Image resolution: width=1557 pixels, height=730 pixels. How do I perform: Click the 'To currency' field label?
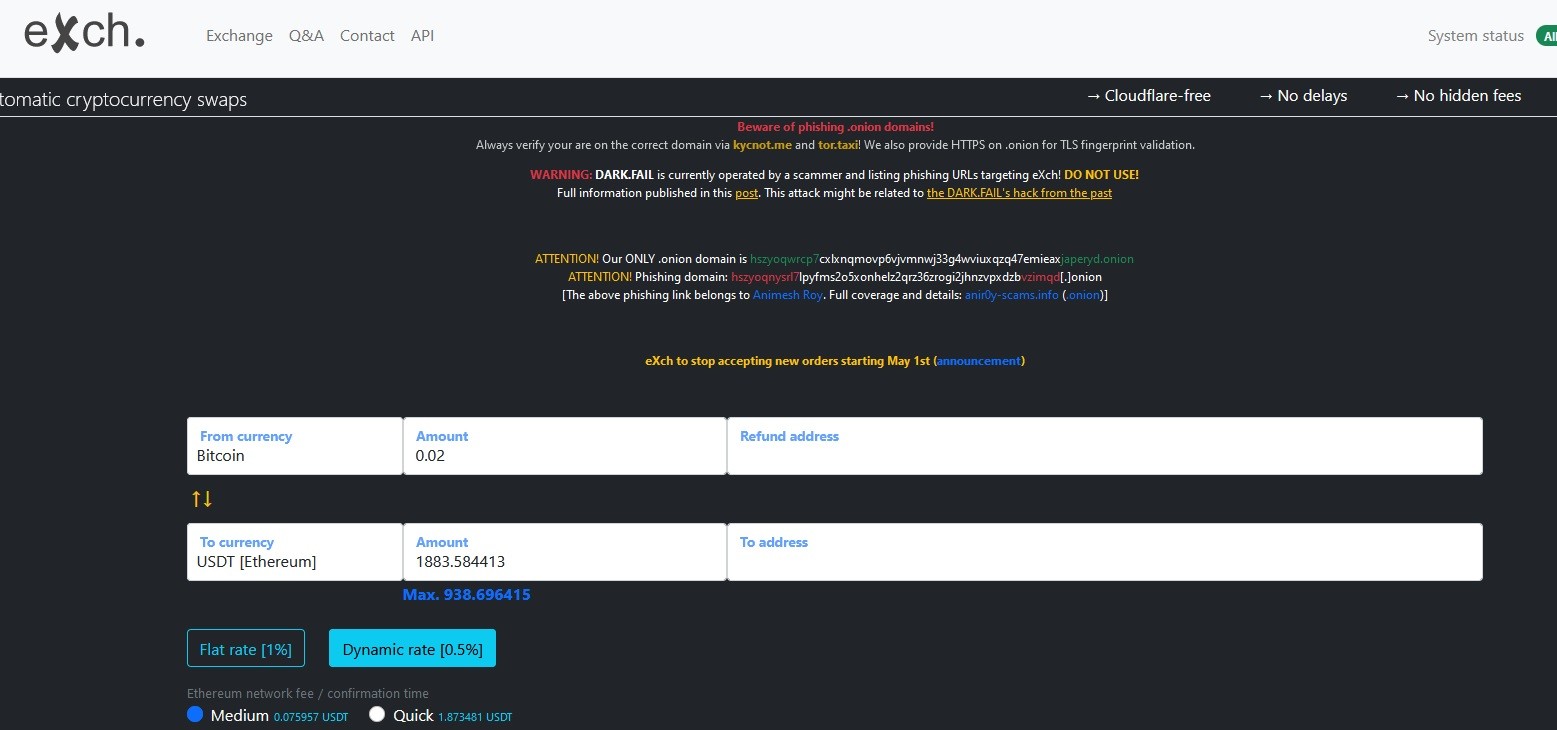click(237, 542)
